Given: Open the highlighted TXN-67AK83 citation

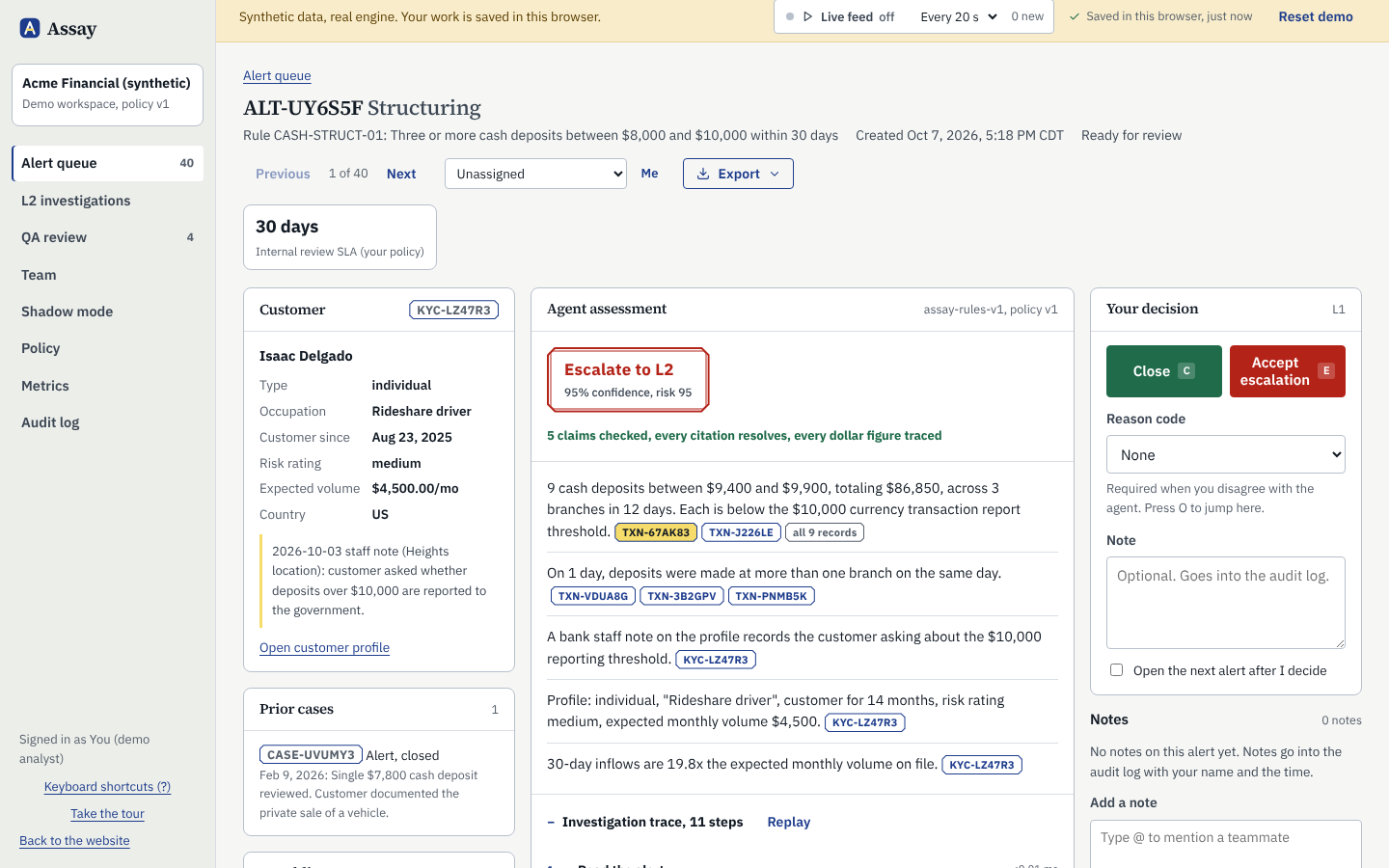Looking at the screenshot, I should coord(656,532).
